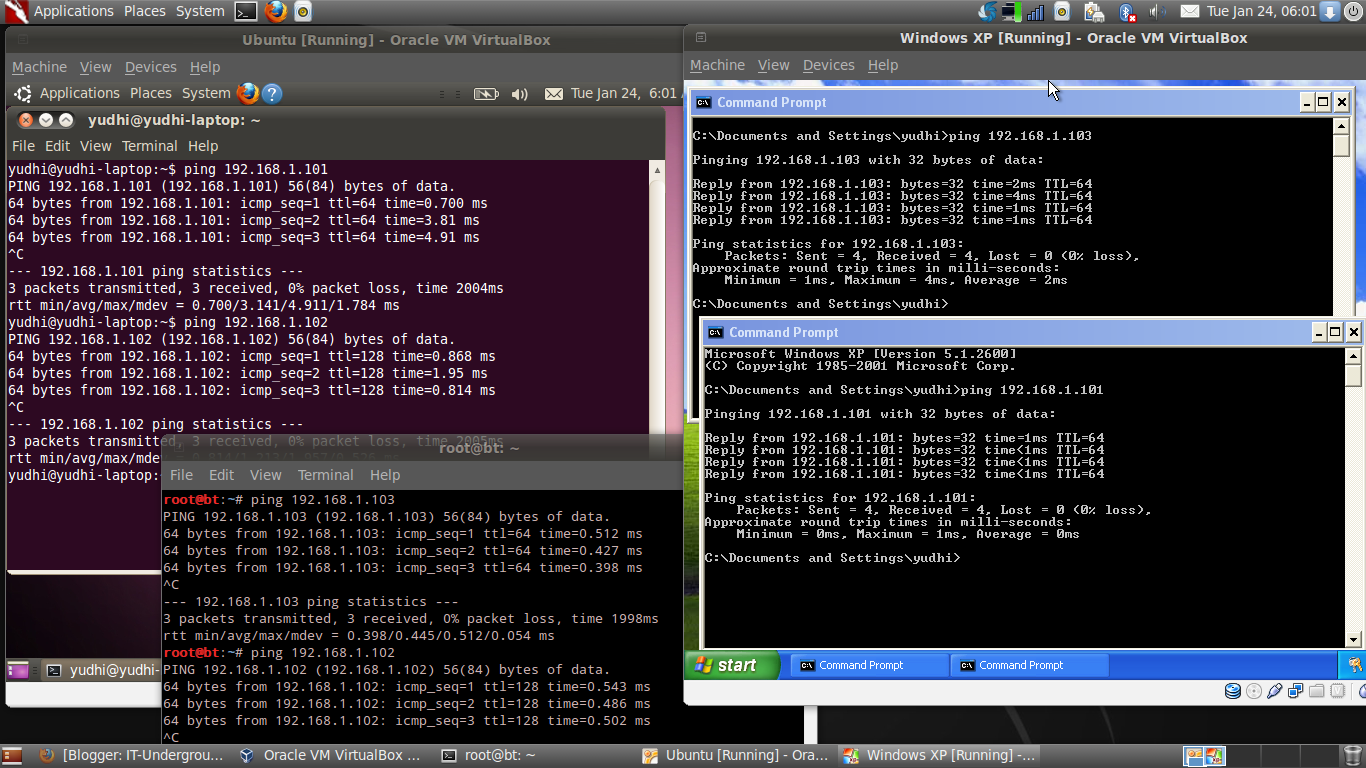
Task: Click the show desktop icon in the host bottom panel
Action: click(12, 755)
